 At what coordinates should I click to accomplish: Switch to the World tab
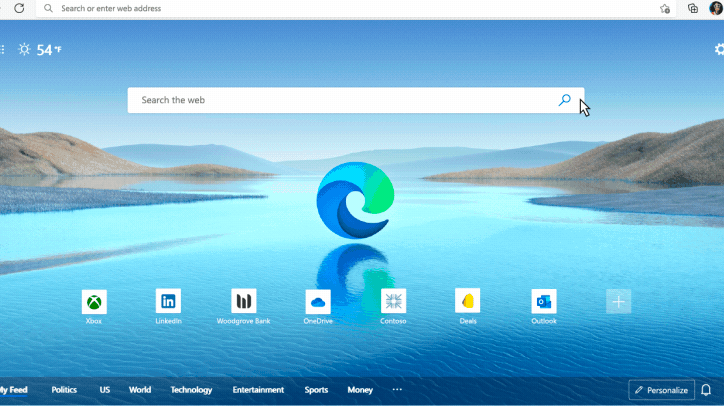[140, 390]
